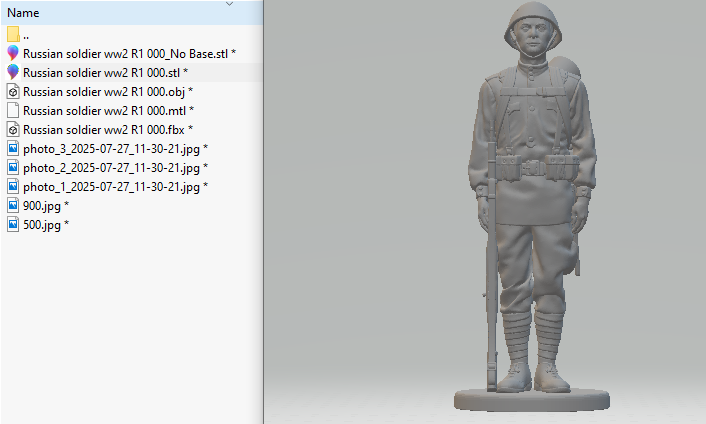
Task: Click the image icon next to 900.jpg
Action: click(x=13, y=205)
